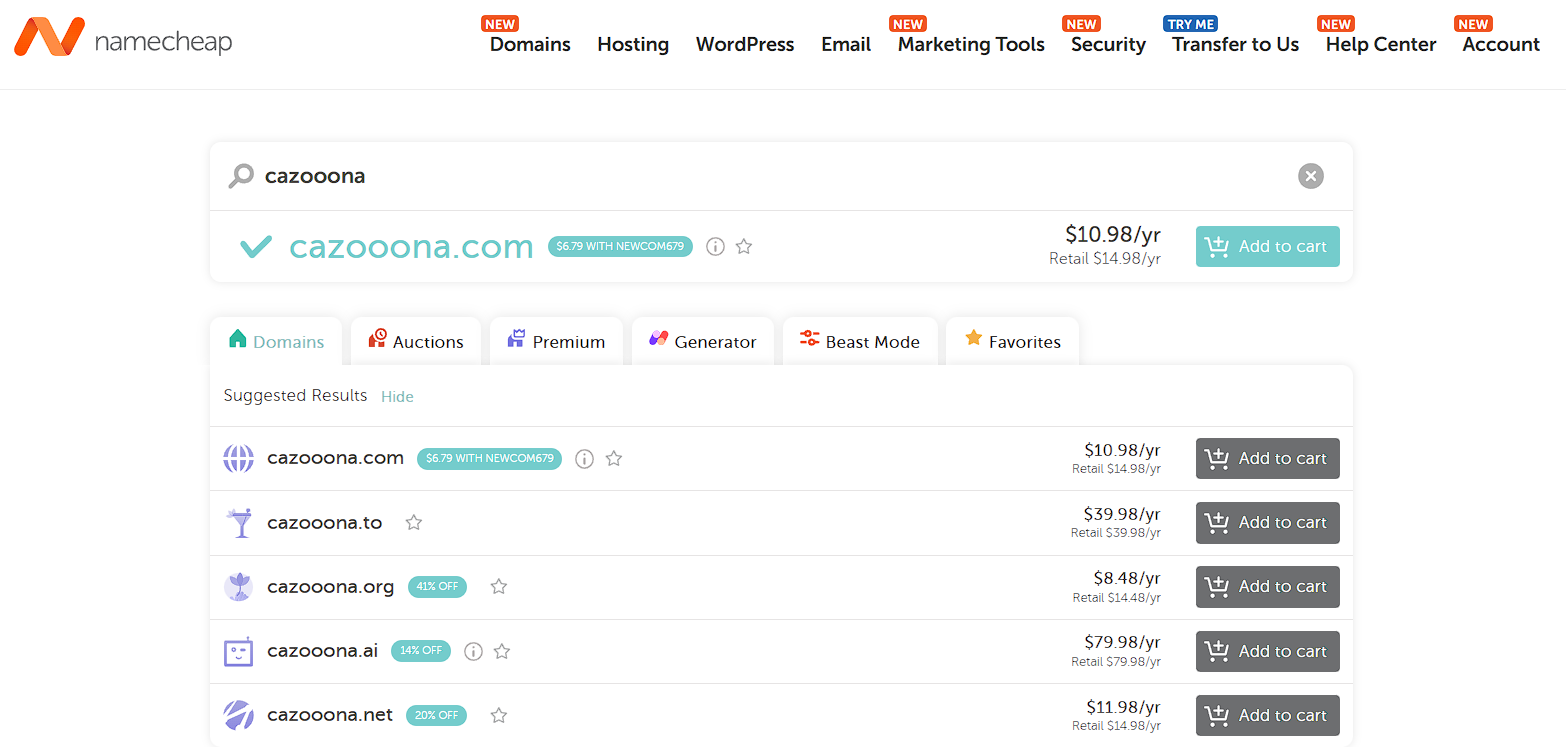1566x747 pixels.
Task: Click the robot face icon for cazooona.ai
Action: click(x=238, y=651)
